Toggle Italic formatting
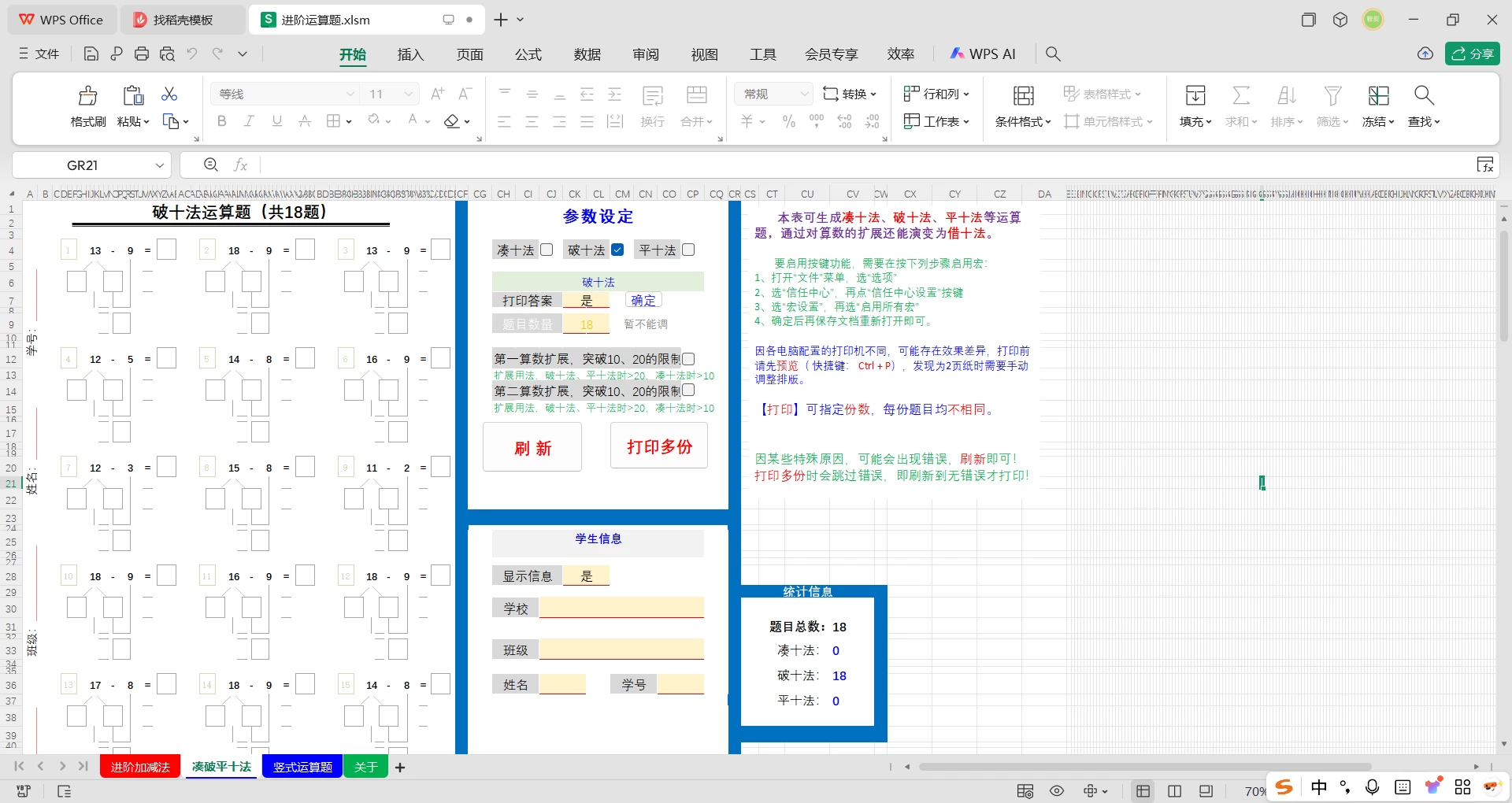Screen dimensions: 1512x803 point(249,121)
